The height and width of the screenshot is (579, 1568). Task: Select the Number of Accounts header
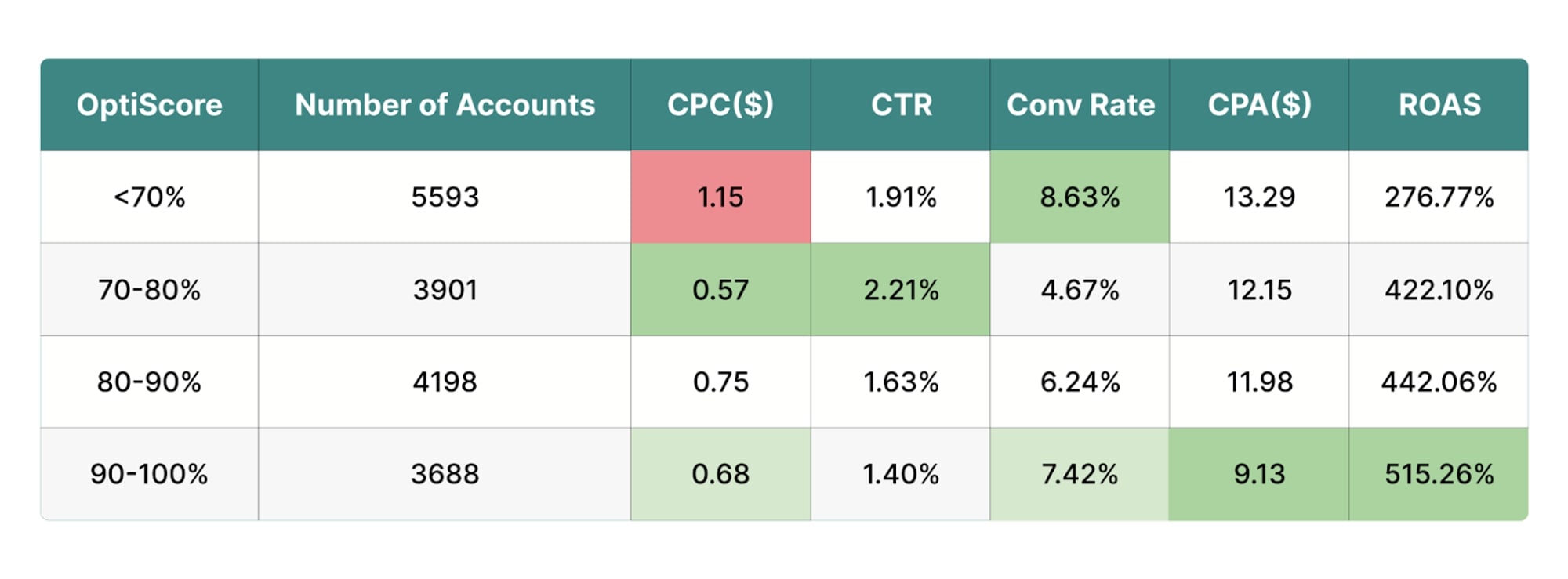click(x=445, y=104)
